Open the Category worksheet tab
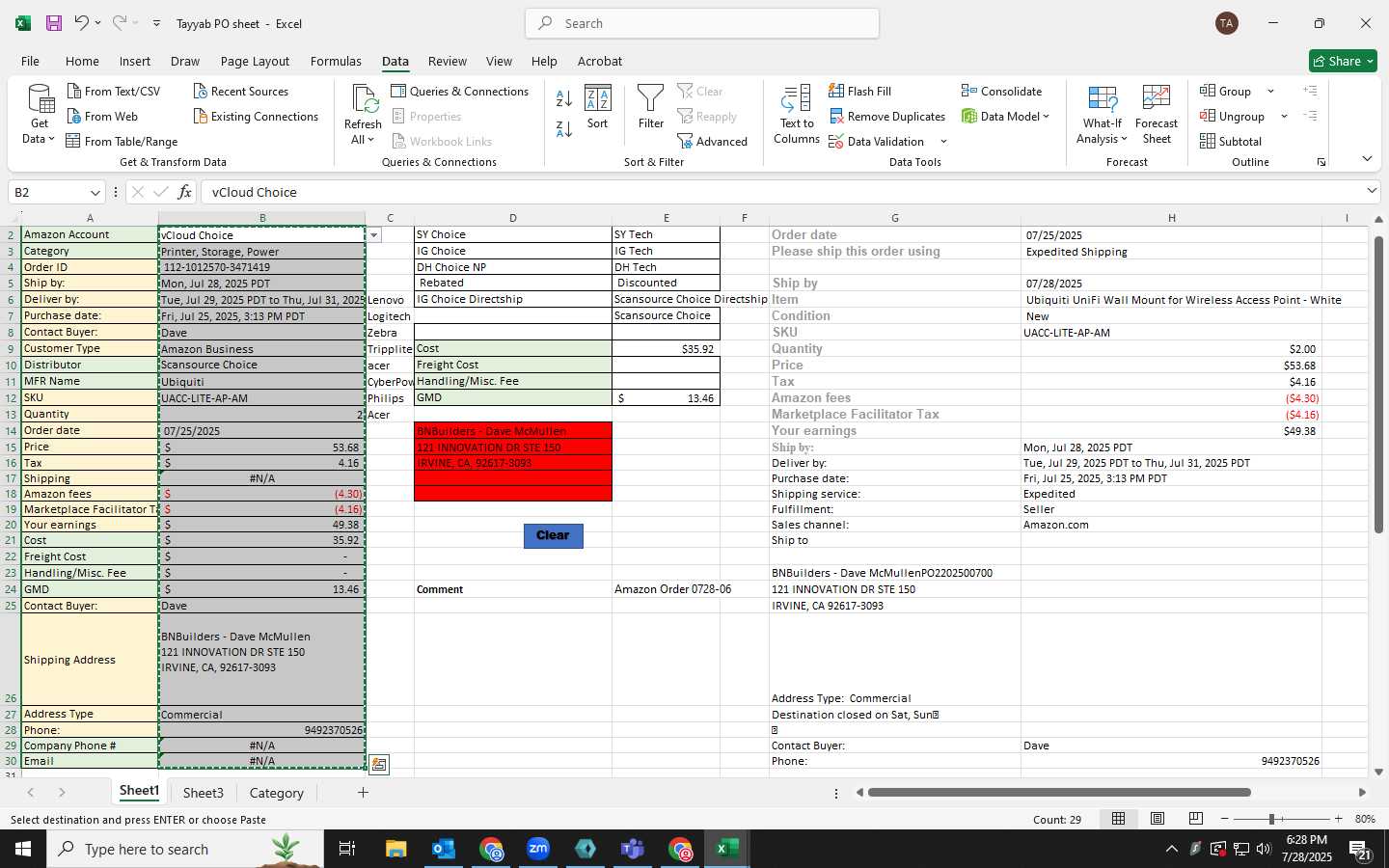 [277, 793]
